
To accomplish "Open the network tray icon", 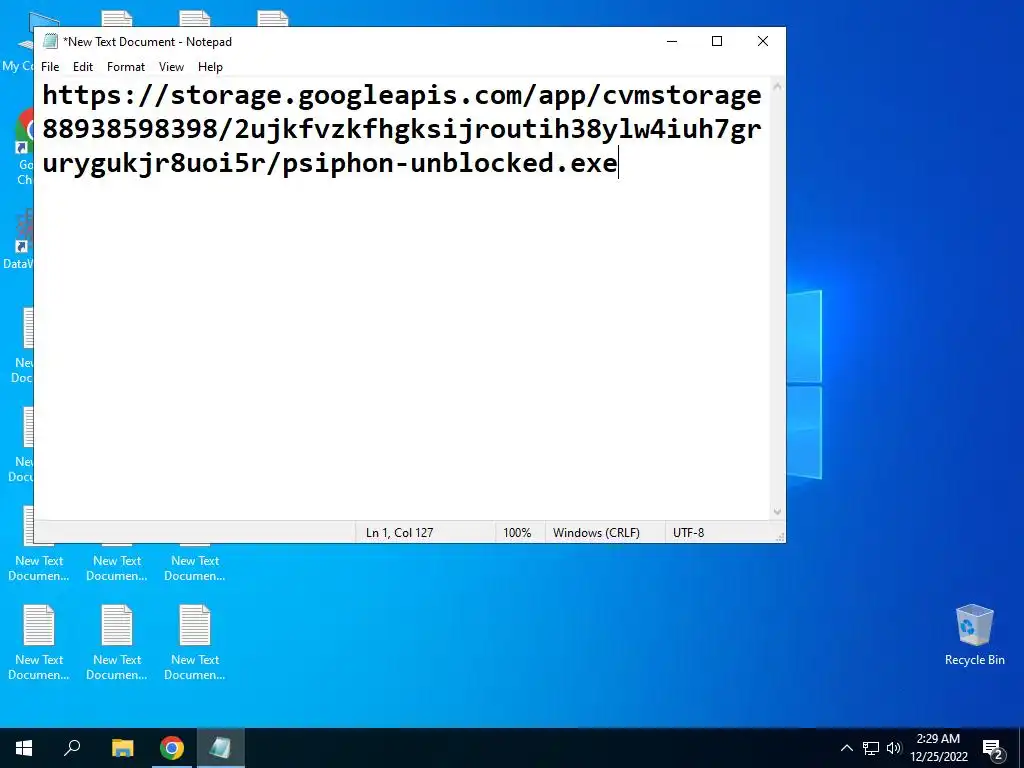I will click(871, 748).
